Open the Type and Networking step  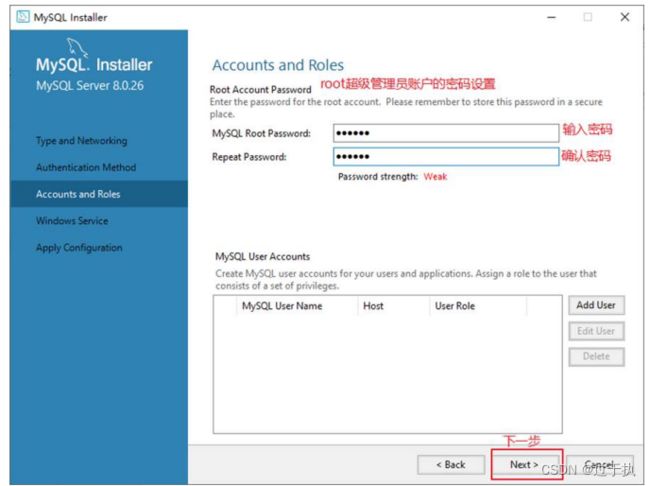coord(82,141)
